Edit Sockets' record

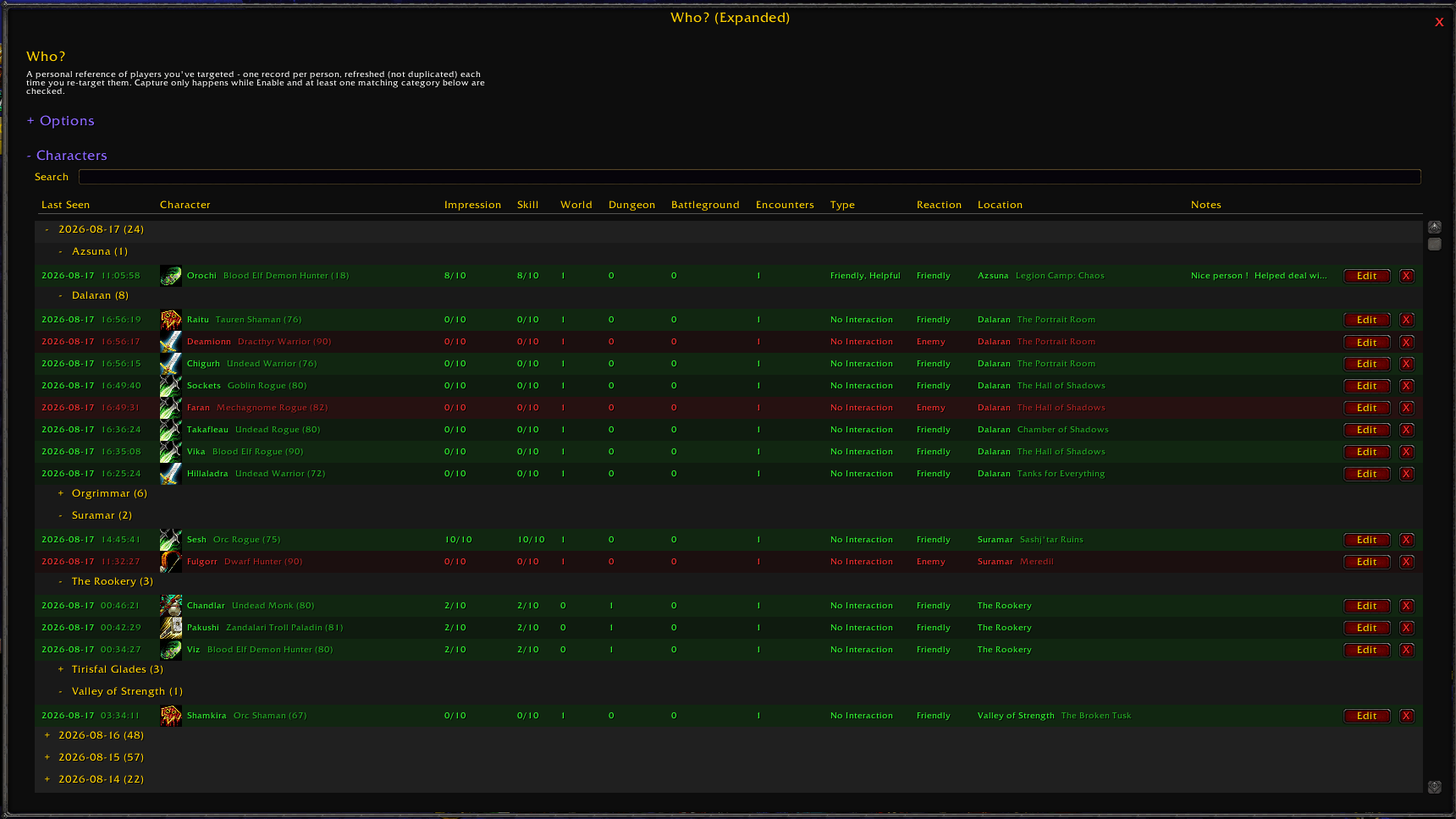pos(1366,386)
